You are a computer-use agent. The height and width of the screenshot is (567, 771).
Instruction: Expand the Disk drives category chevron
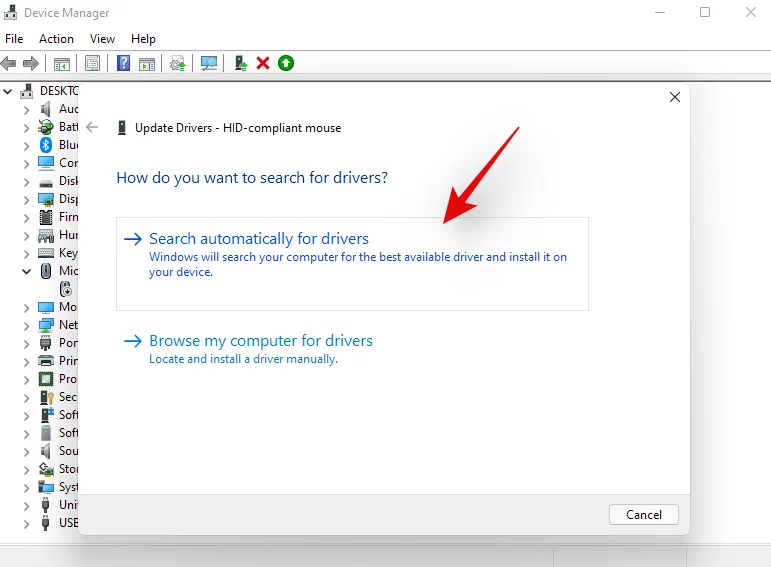point(27,181)
